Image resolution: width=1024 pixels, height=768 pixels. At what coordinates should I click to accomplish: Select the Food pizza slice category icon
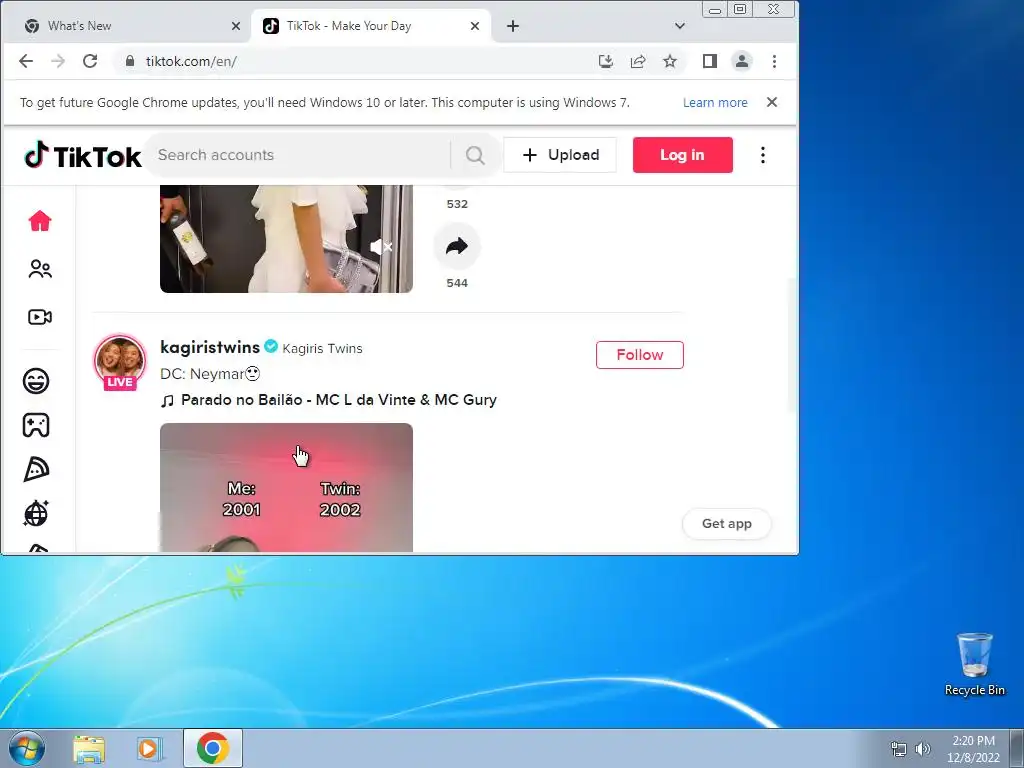(x=36, y=470)
